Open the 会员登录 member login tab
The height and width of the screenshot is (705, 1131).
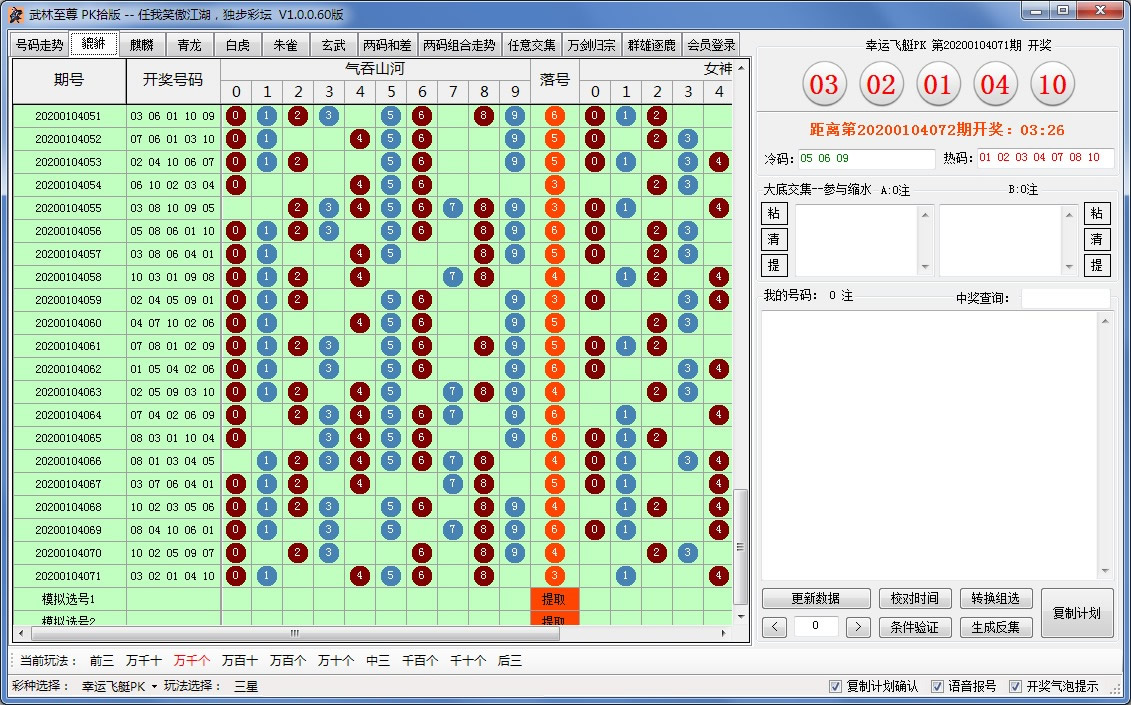click(x=712, y=44)
